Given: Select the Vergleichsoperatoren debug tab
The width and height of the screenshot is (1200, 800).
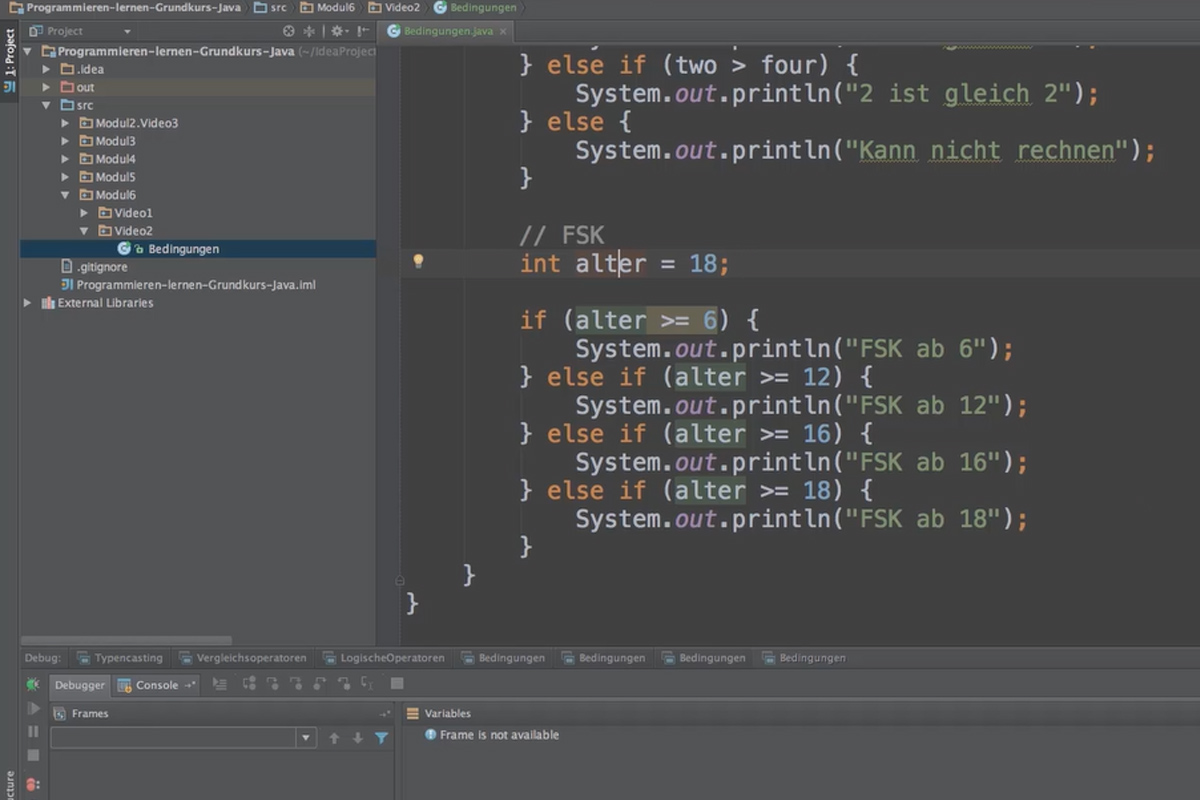Looking at the screenshot, I should [x=251, y=658].
